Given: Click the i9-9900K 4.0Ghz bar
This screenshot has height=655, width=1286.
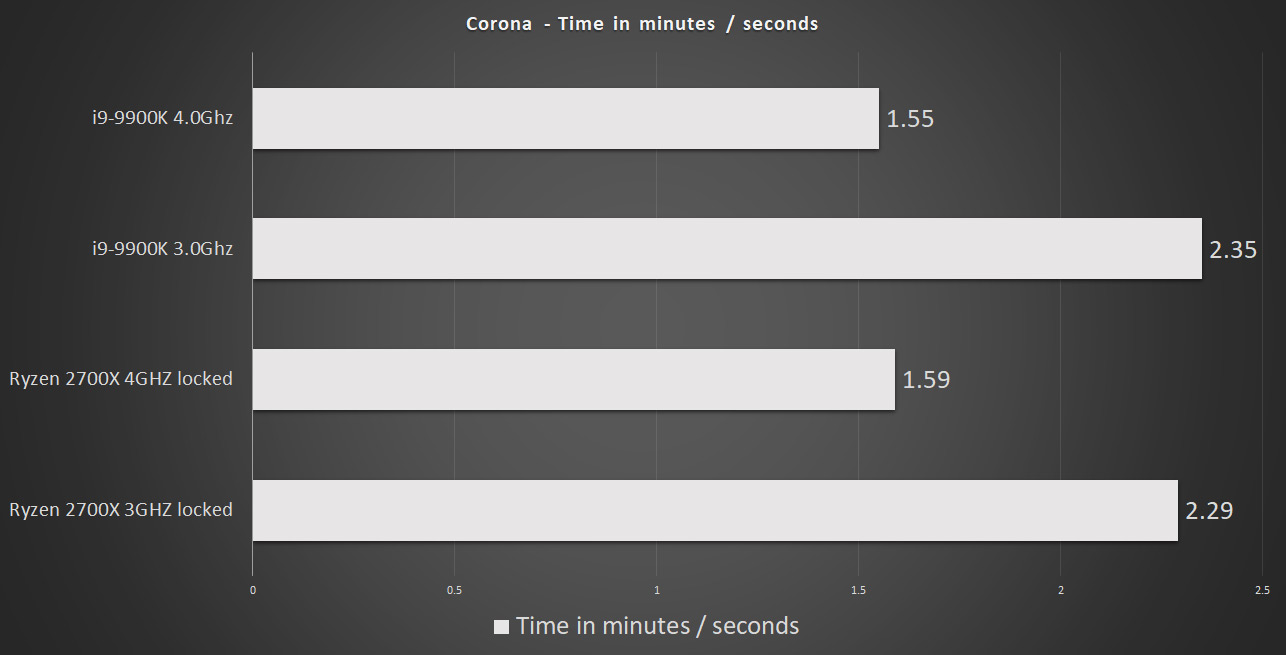Looking at the screenshot, I should tap(565, 119).
